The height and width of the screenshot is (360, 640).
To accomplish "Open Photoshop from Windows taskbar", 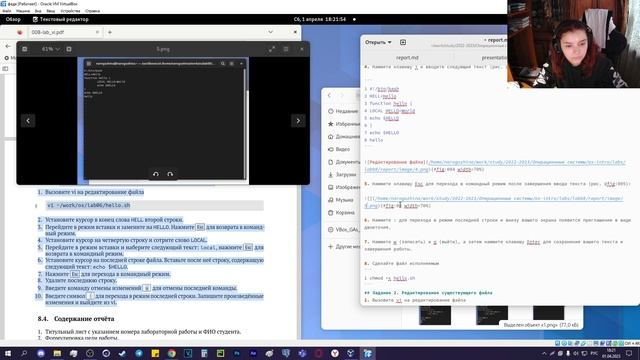I will [237, 353].
